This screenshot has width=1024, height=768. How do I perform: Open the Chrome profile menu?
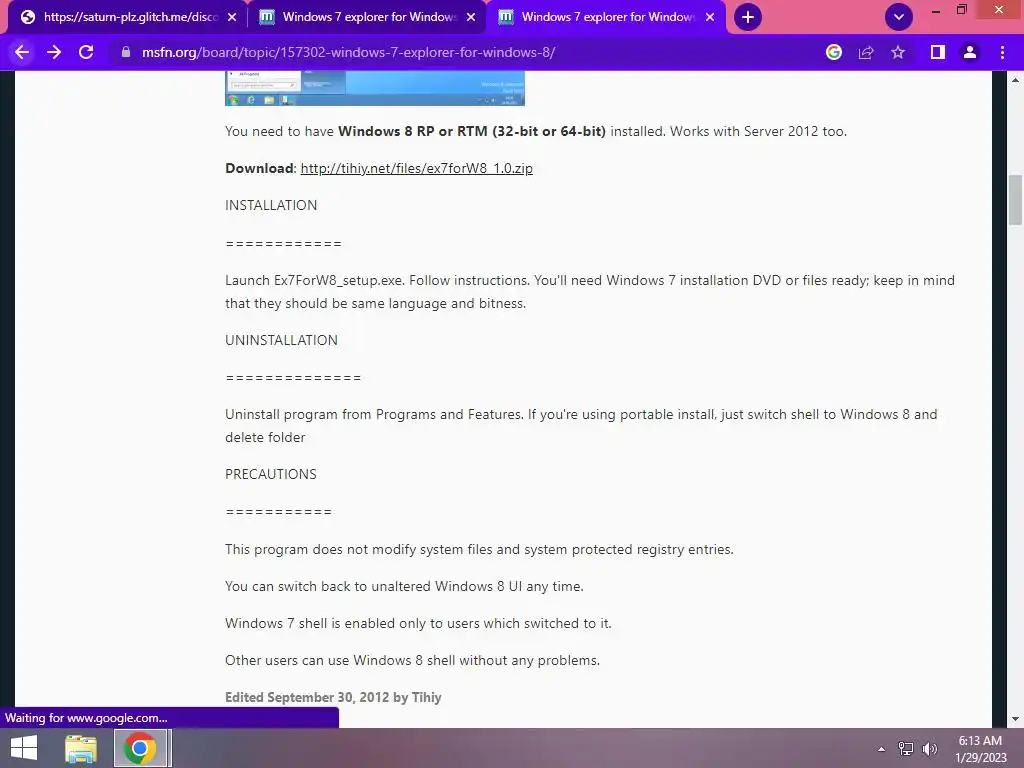pos(970,52)
